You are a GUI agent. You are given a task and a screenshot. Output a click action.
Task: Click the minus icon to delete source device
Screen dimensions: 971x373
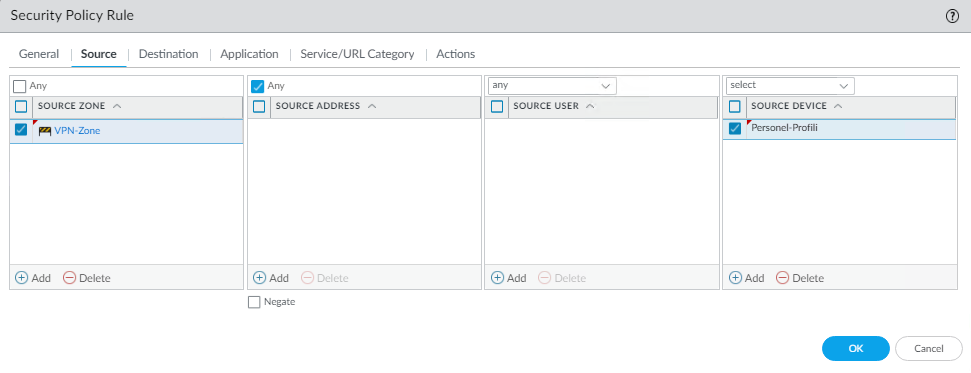[x=783, y=278]
